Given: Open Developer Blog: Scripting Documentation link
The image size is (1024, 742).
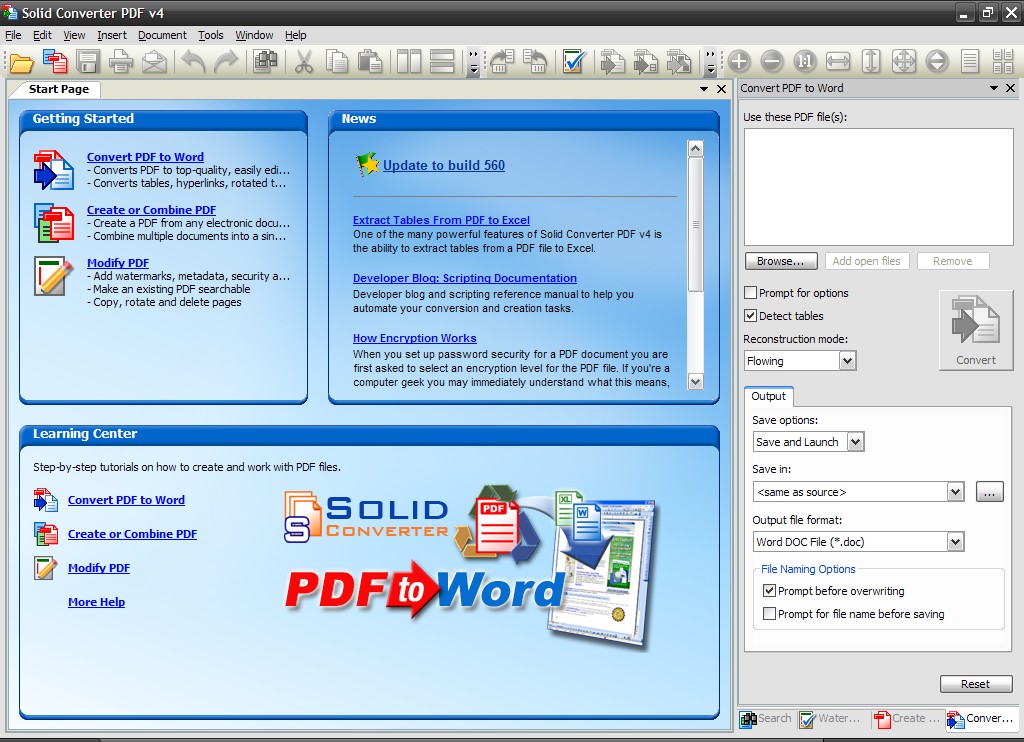Looking at the screenshot, I should (465, 278).
